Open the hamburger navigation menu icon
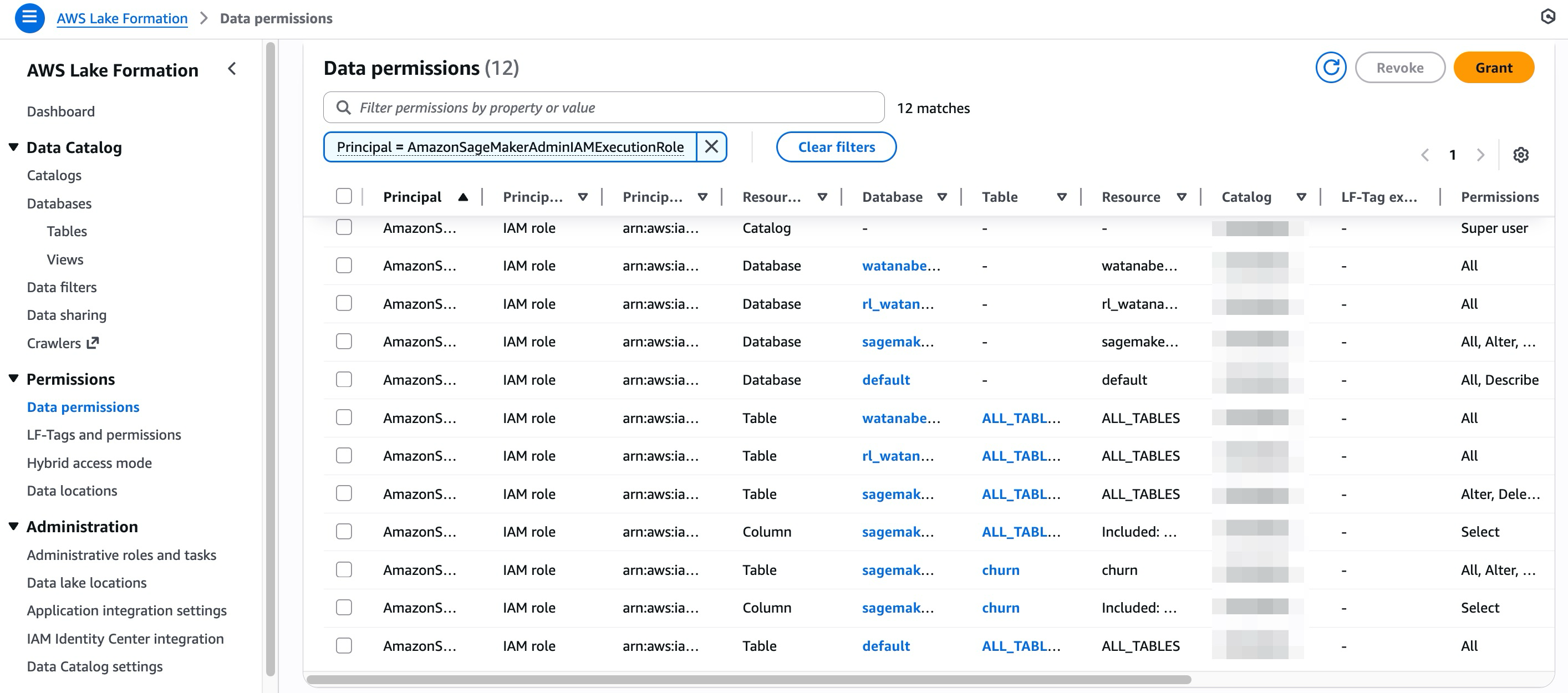 [29, 18]
